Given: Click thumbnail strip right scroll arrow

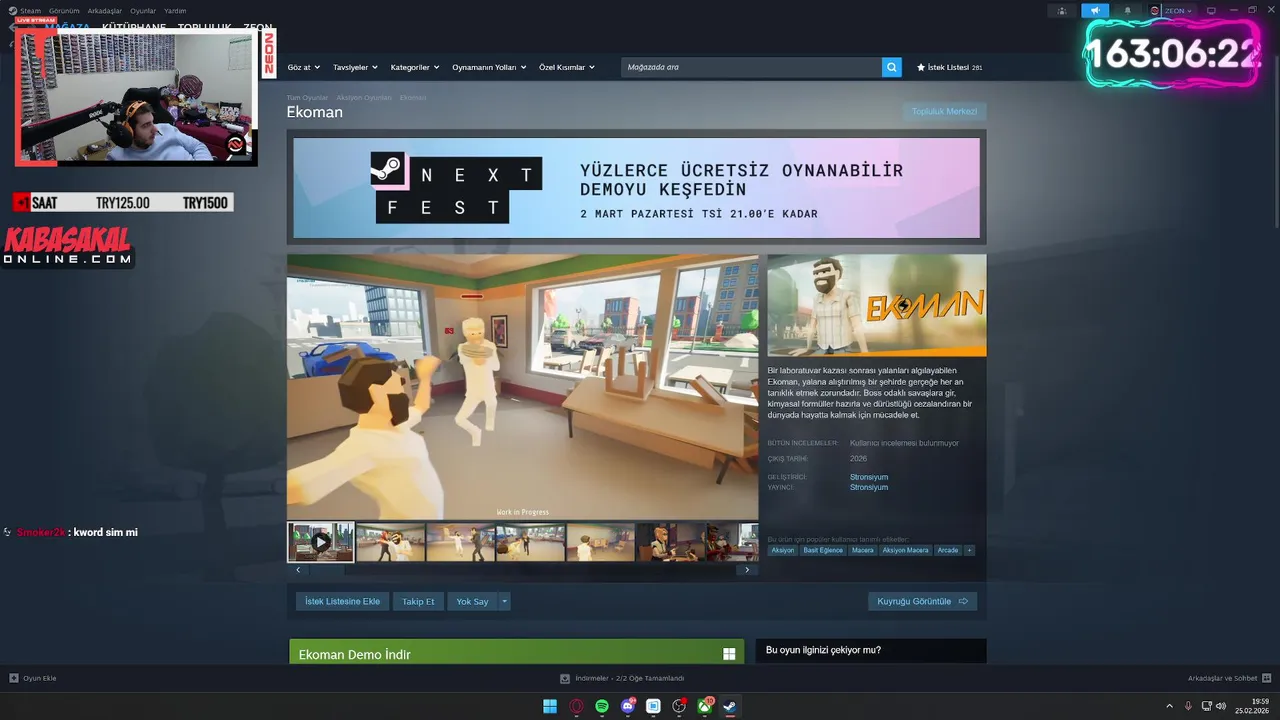Looking at the screenshot, I should [x=747, y=570].
